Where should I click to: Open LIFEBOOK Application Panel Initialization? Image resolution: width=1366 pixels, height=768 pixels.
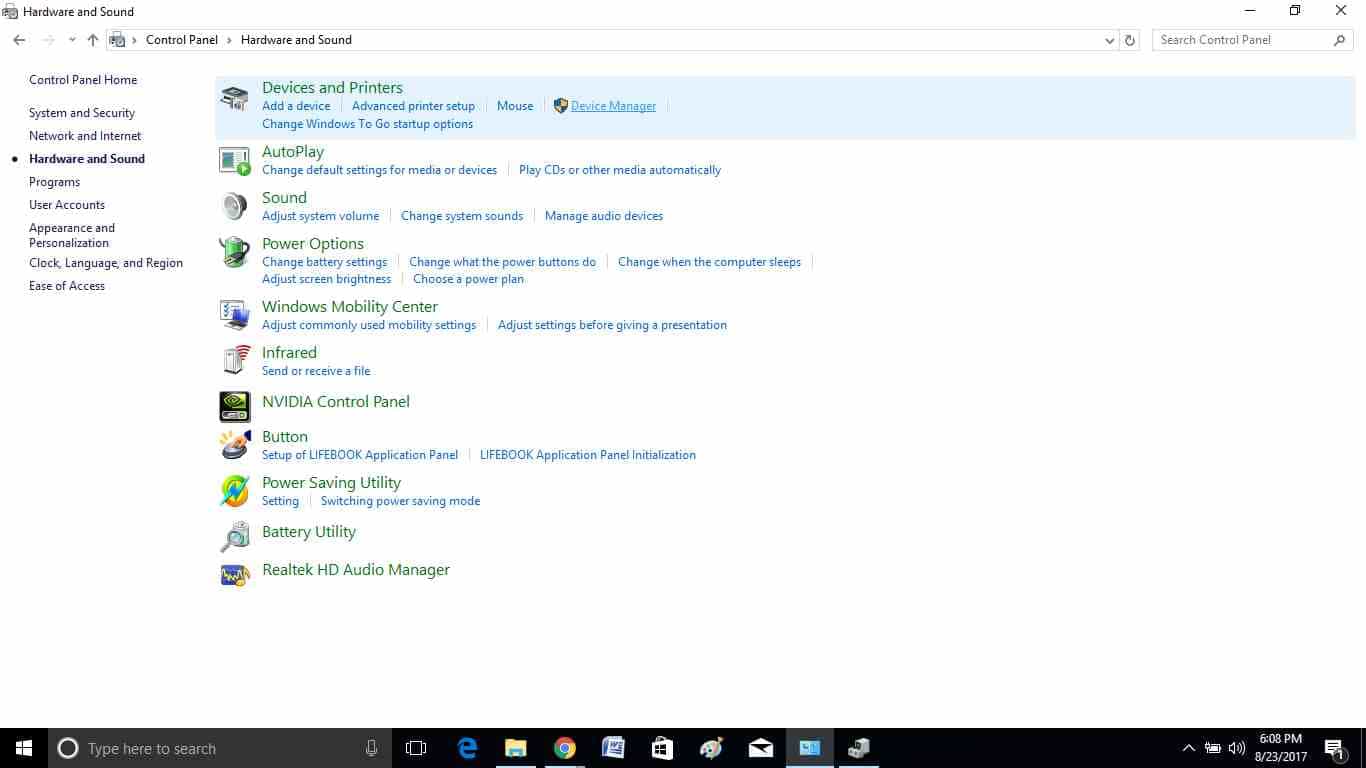click(588, 455)
